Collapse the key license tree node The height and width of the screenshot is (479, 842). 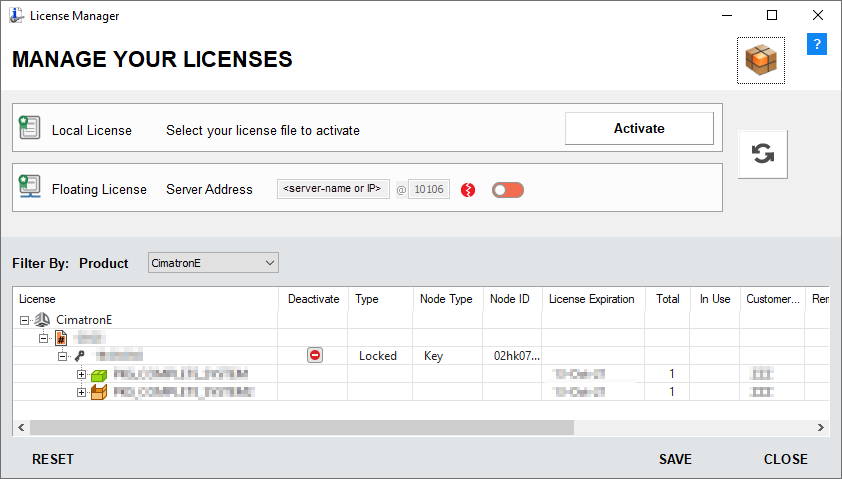(x=62, y=355)
